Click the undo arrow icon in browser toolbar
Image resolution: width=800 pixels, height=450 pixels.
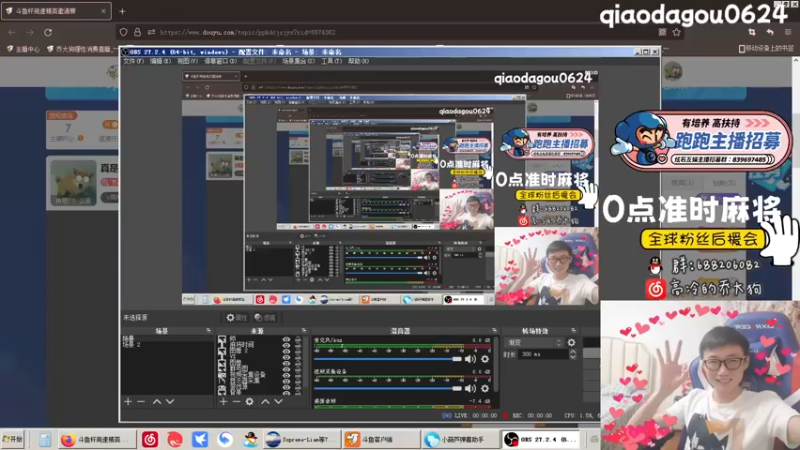coord(770,32)
